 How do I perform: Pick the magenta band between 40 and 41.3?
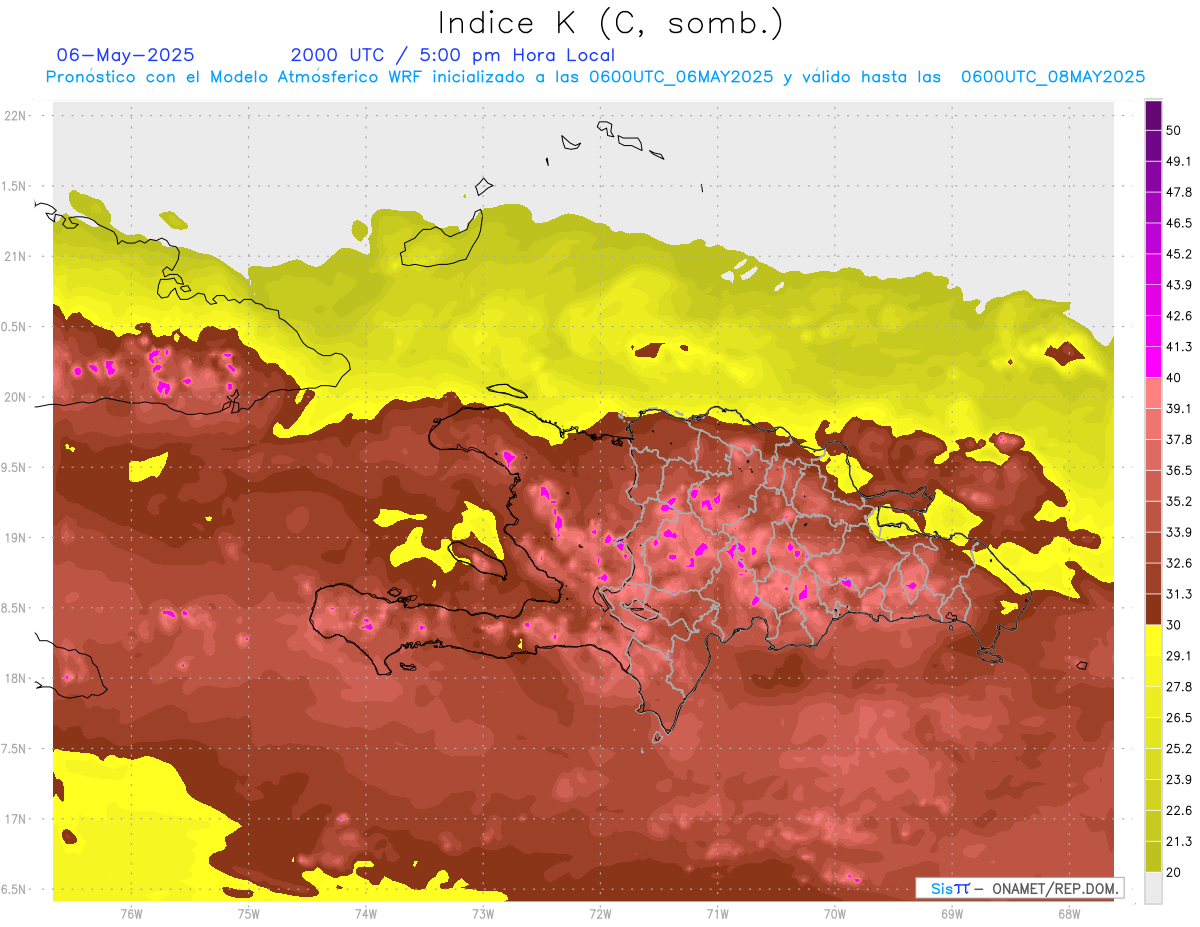click(x=1153, y=362)
